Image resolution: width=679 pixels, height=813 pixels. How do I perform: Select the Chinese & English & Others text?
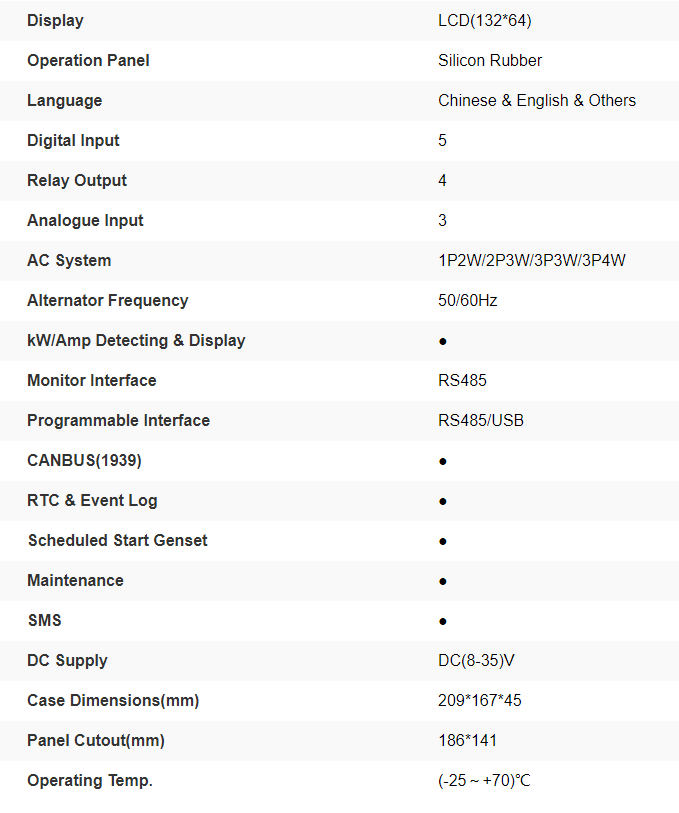click(x=537, y=100)
